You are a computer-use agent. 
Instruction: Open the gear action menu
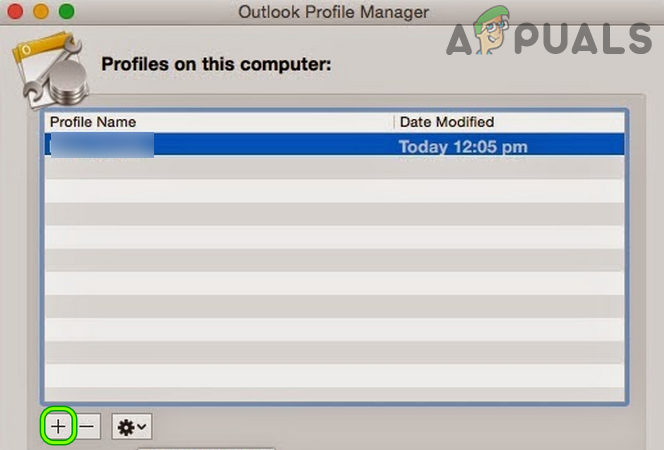click(x=132, y=426)
